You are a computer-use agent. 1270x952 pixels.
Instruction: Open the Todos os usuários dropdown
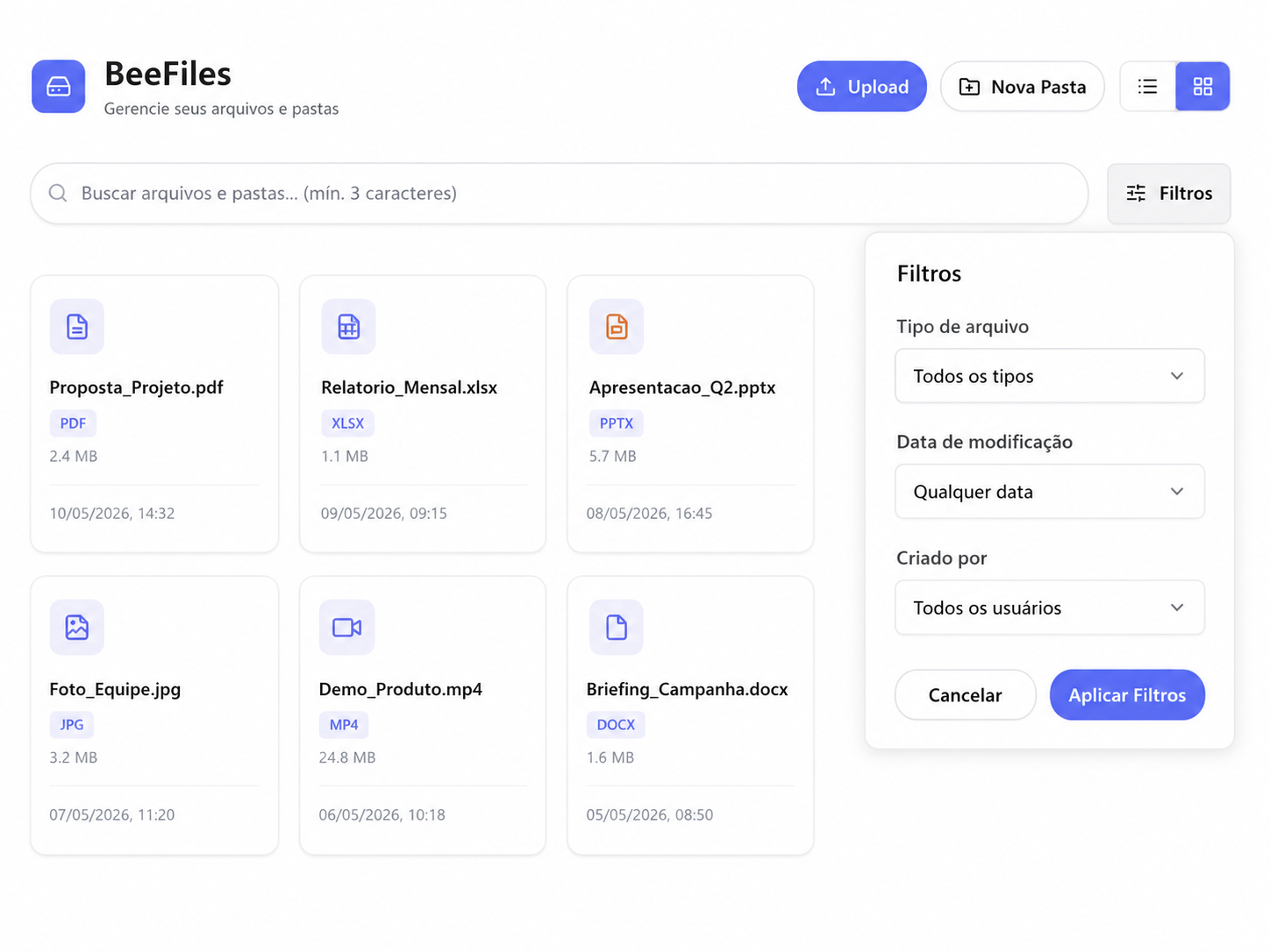click(x=1049, y=607)
